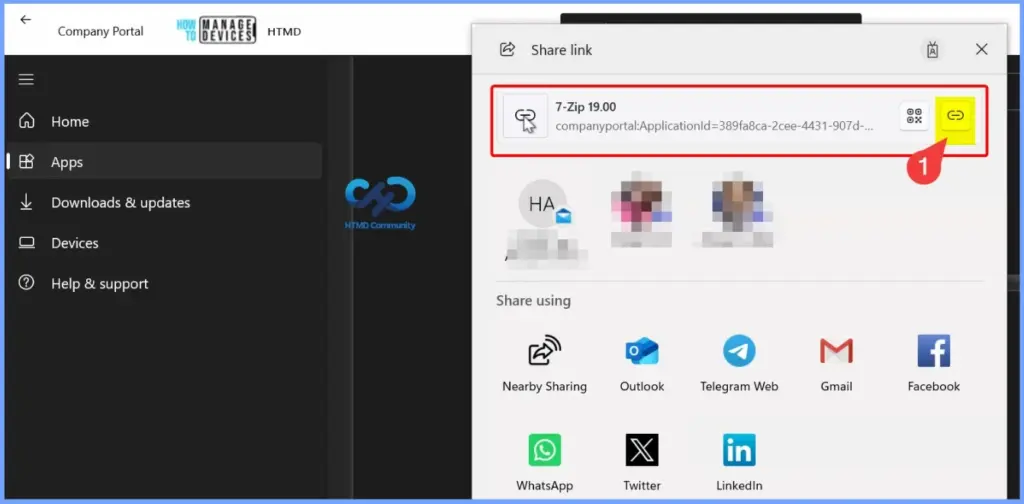Viewport: 1024px width, 504px height.
Task: Click the How To Manage Devices logo
Action: tap(216, 30)
